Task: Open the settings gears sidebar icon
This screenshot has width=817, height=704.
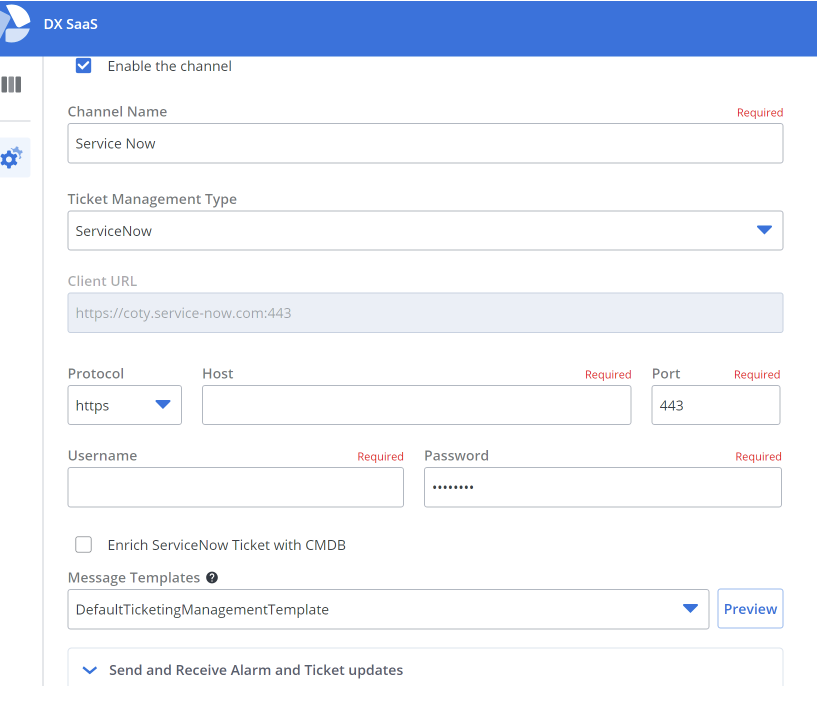Action: click(13, 157)
